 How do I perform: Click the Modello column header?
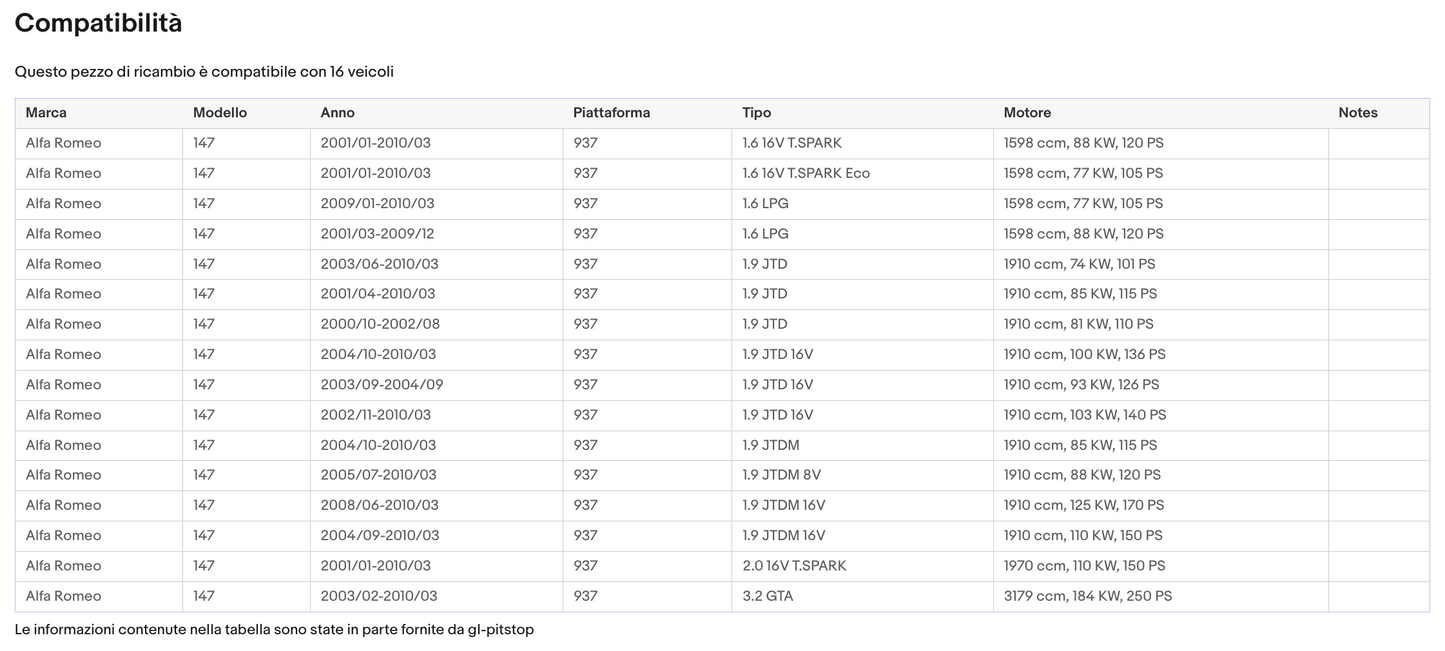[x=219, y=113]
